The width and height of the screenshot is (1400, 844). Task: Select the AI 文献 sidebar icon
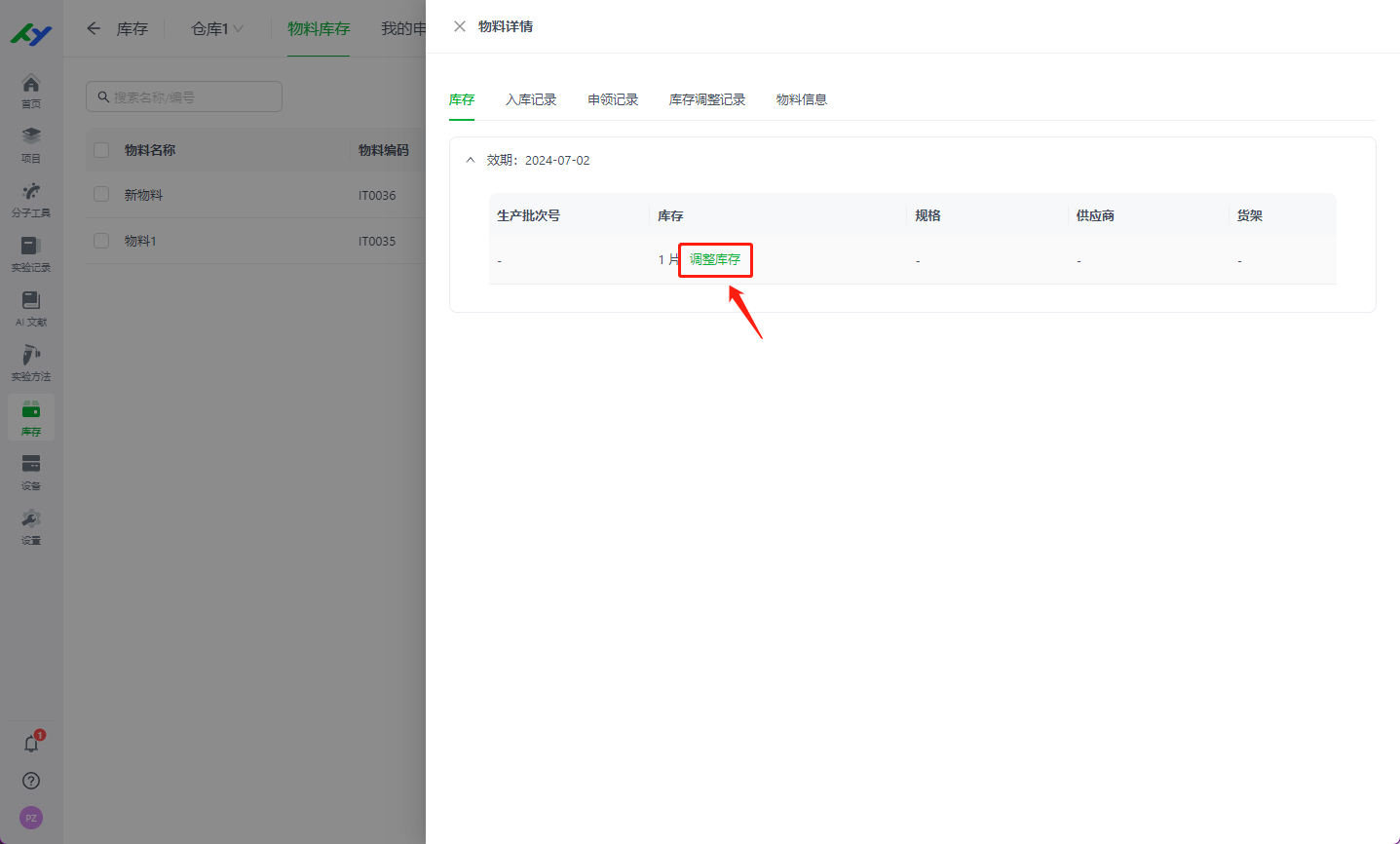pos(30,307)
